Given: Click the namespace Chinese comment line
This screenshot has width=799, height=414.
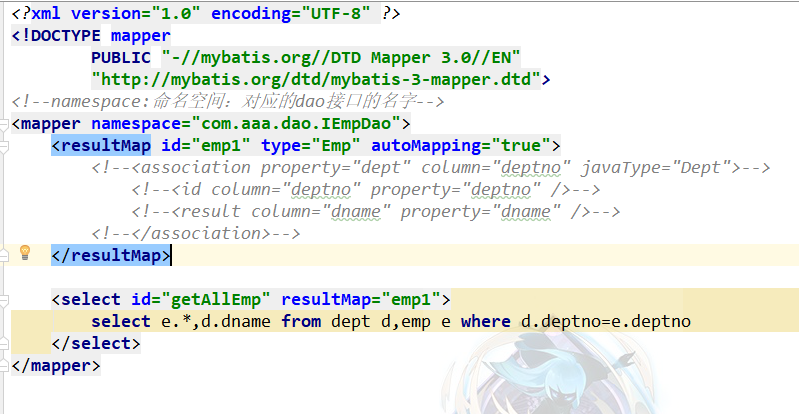Looking at the screenshot, I should (228, 101).
